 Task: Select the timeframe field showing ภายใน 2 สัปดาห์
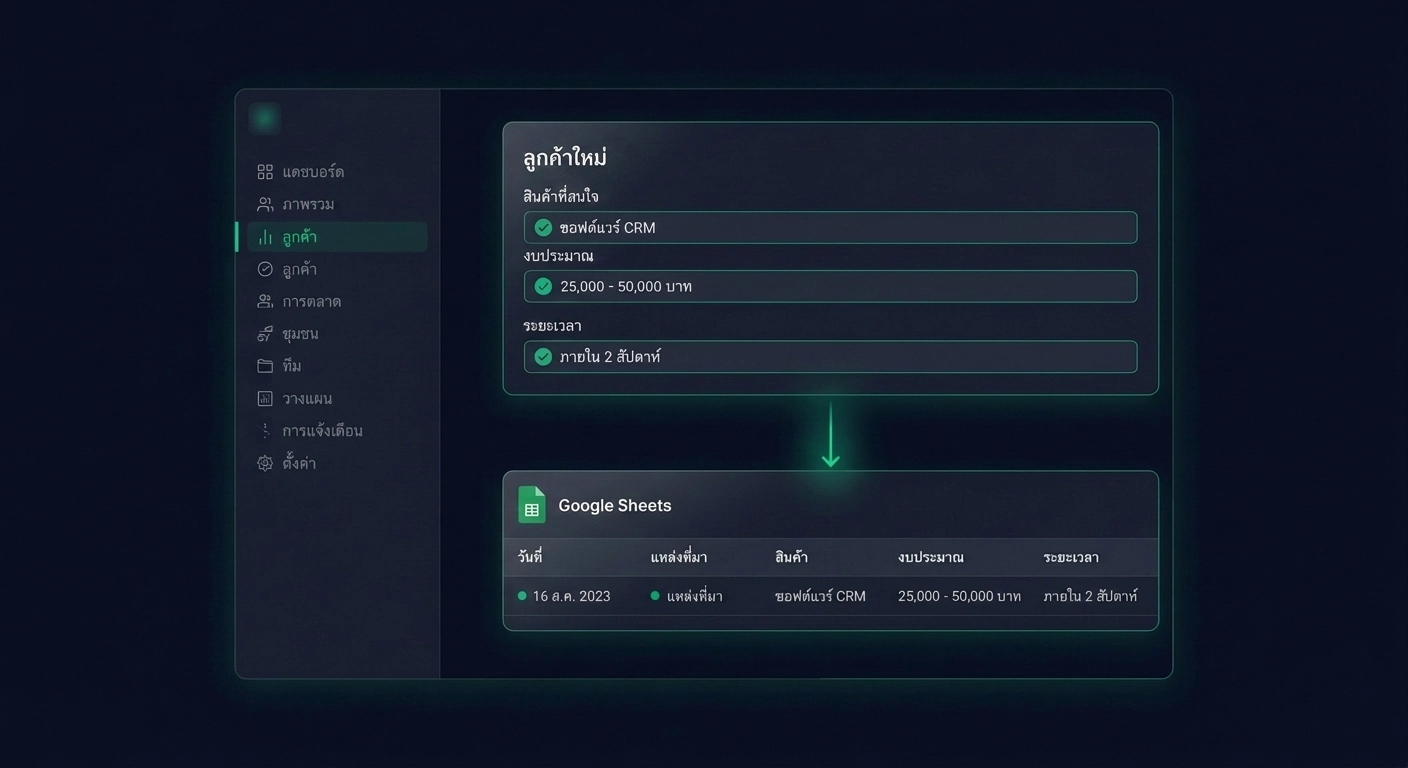click(830, 357)
